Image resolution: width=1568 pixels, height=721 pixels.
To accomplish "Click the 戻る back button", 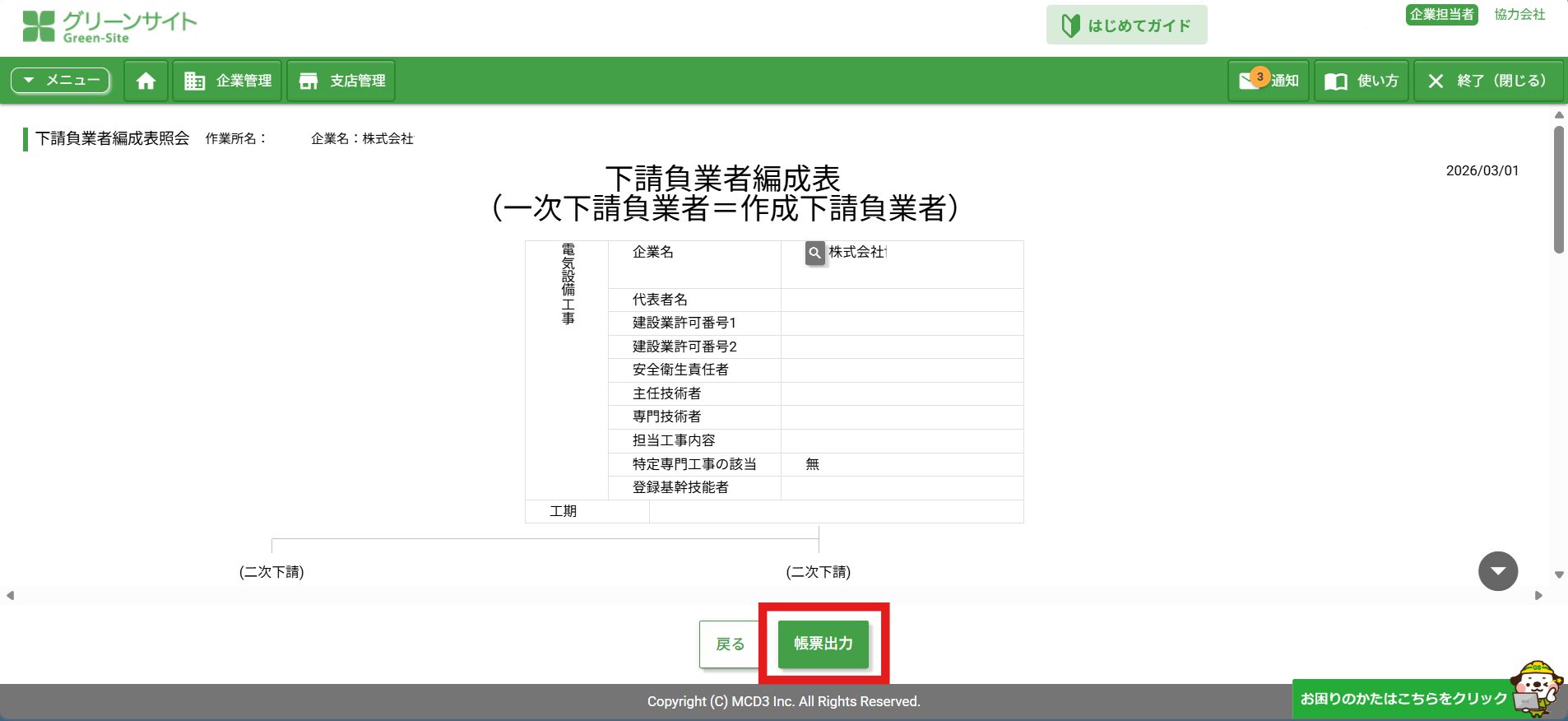I will point(729,644).
